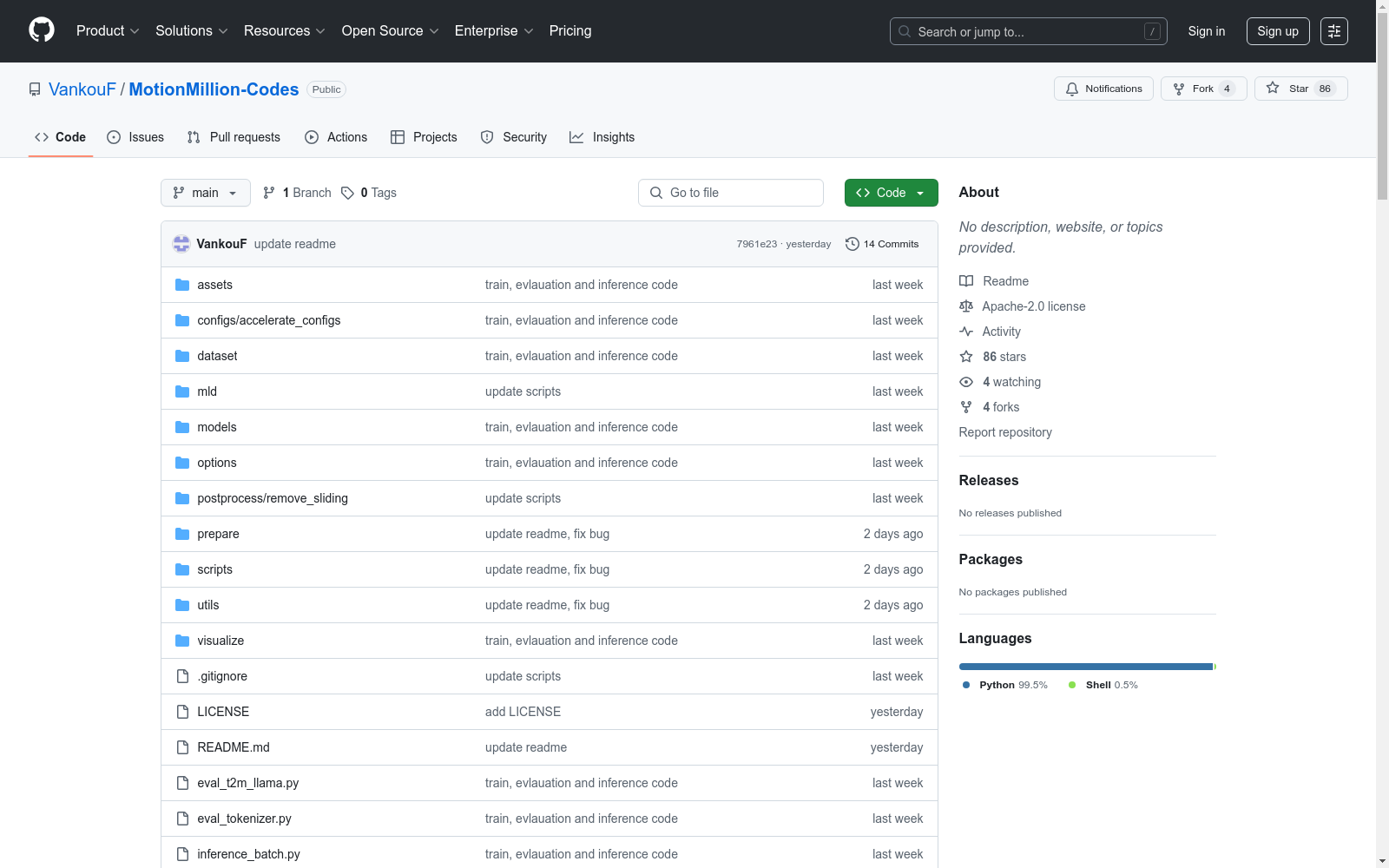This screenshot has height=868, width=1389.
Task: Open the Insights tab
Action: click(602, 137)
